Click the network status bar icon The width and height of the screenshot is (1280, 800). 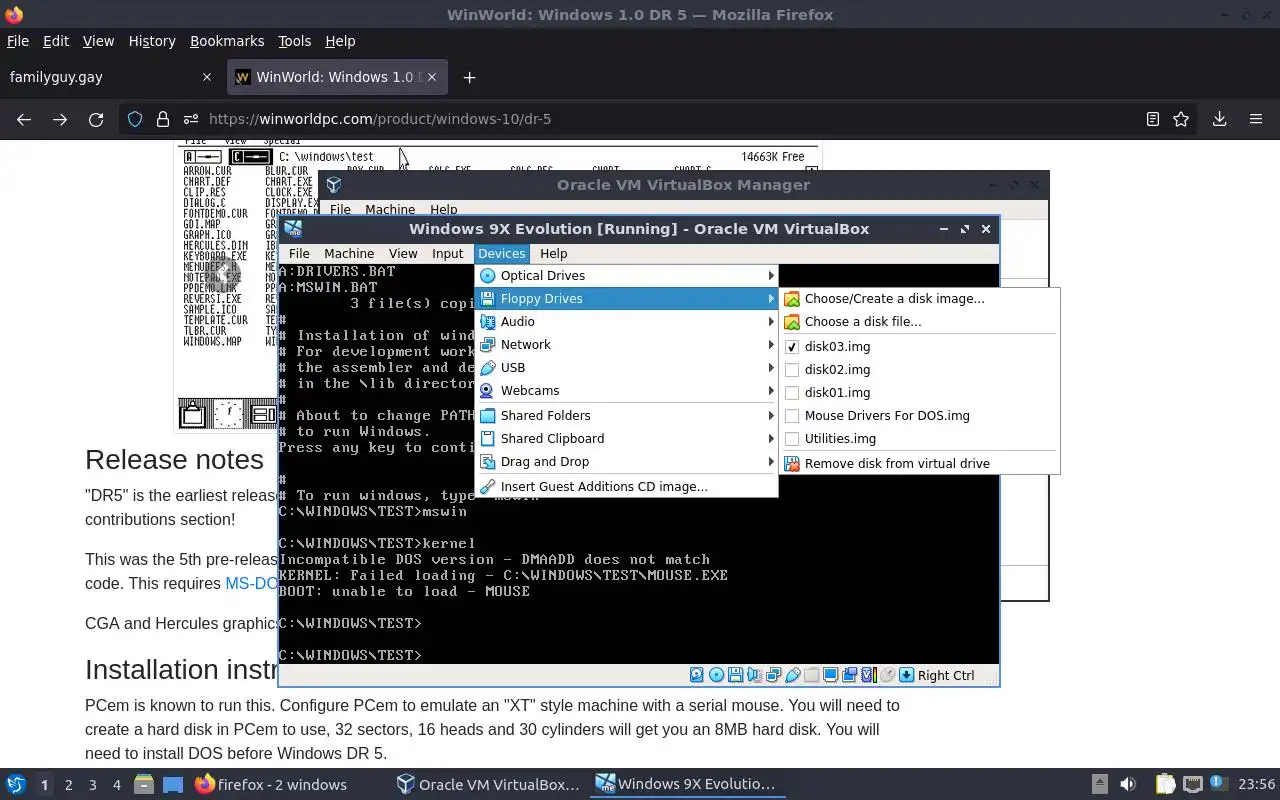773,675
